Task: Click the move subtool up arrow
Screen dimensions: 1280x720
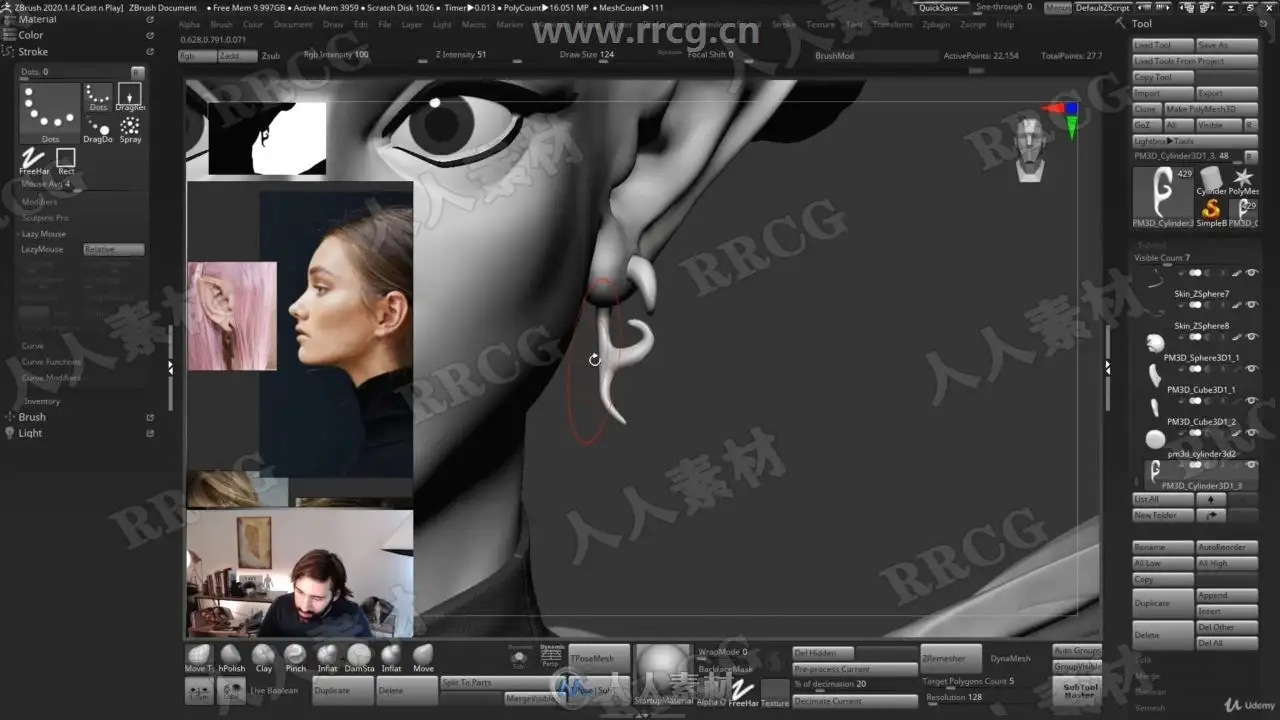Action: pos(1211,499)
